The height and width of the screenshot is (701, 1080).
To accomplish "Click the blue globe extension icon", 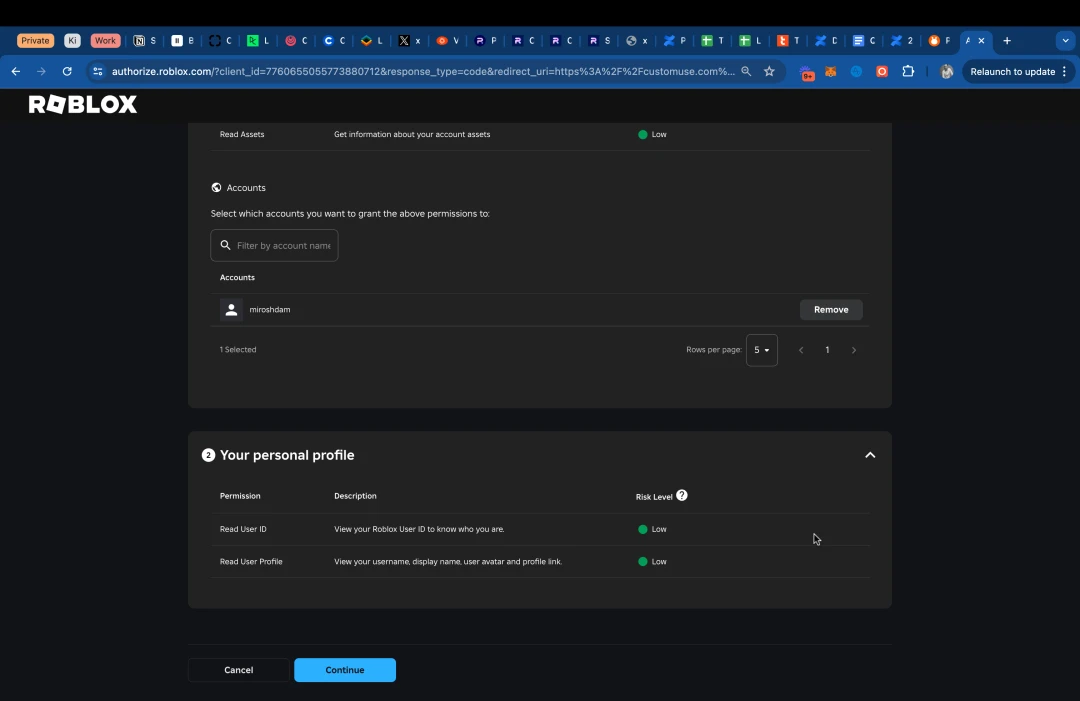I will [x=856, y=72].
